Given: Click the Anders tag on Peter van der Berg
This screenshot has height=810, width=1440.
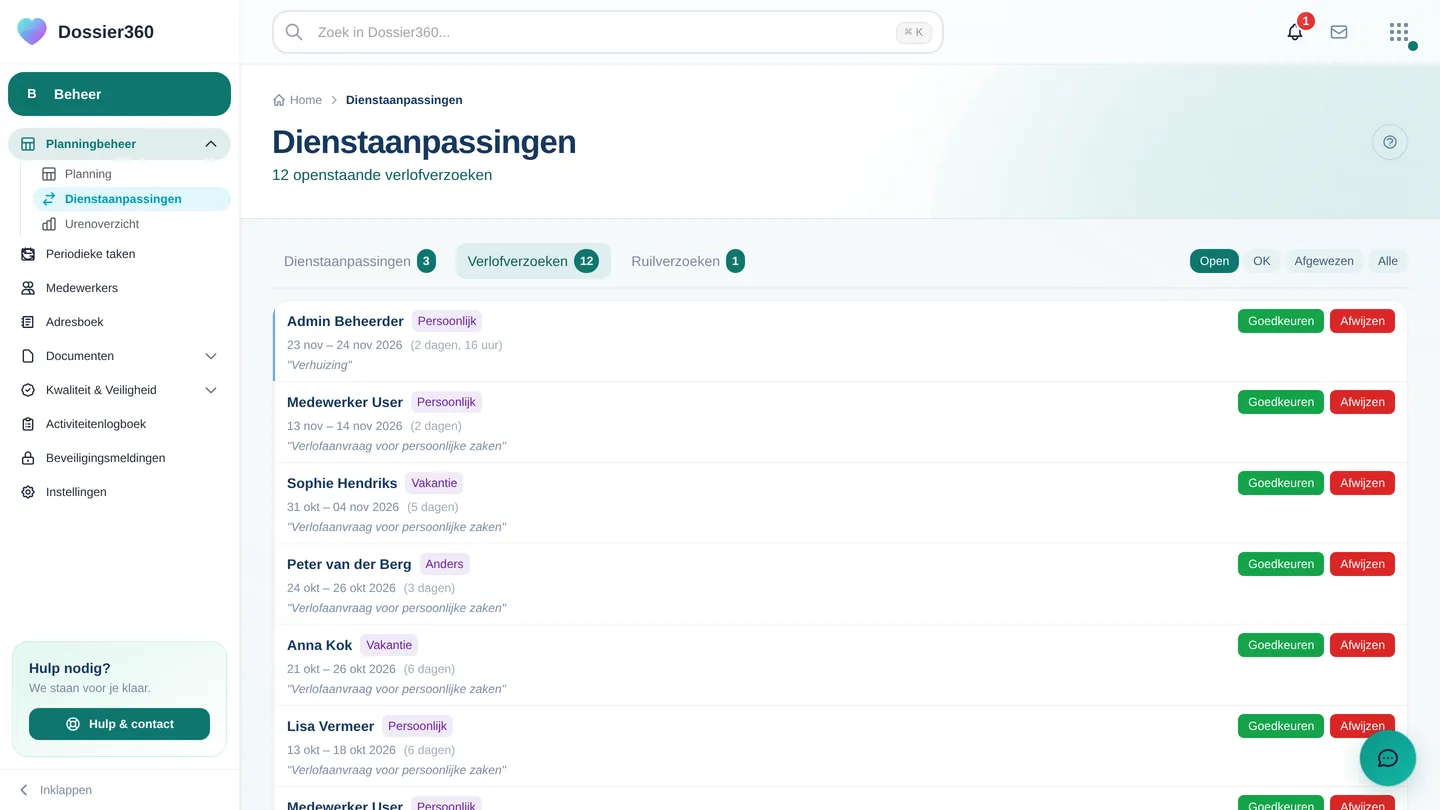Looking at the screenshot, I should pos(445,564).
